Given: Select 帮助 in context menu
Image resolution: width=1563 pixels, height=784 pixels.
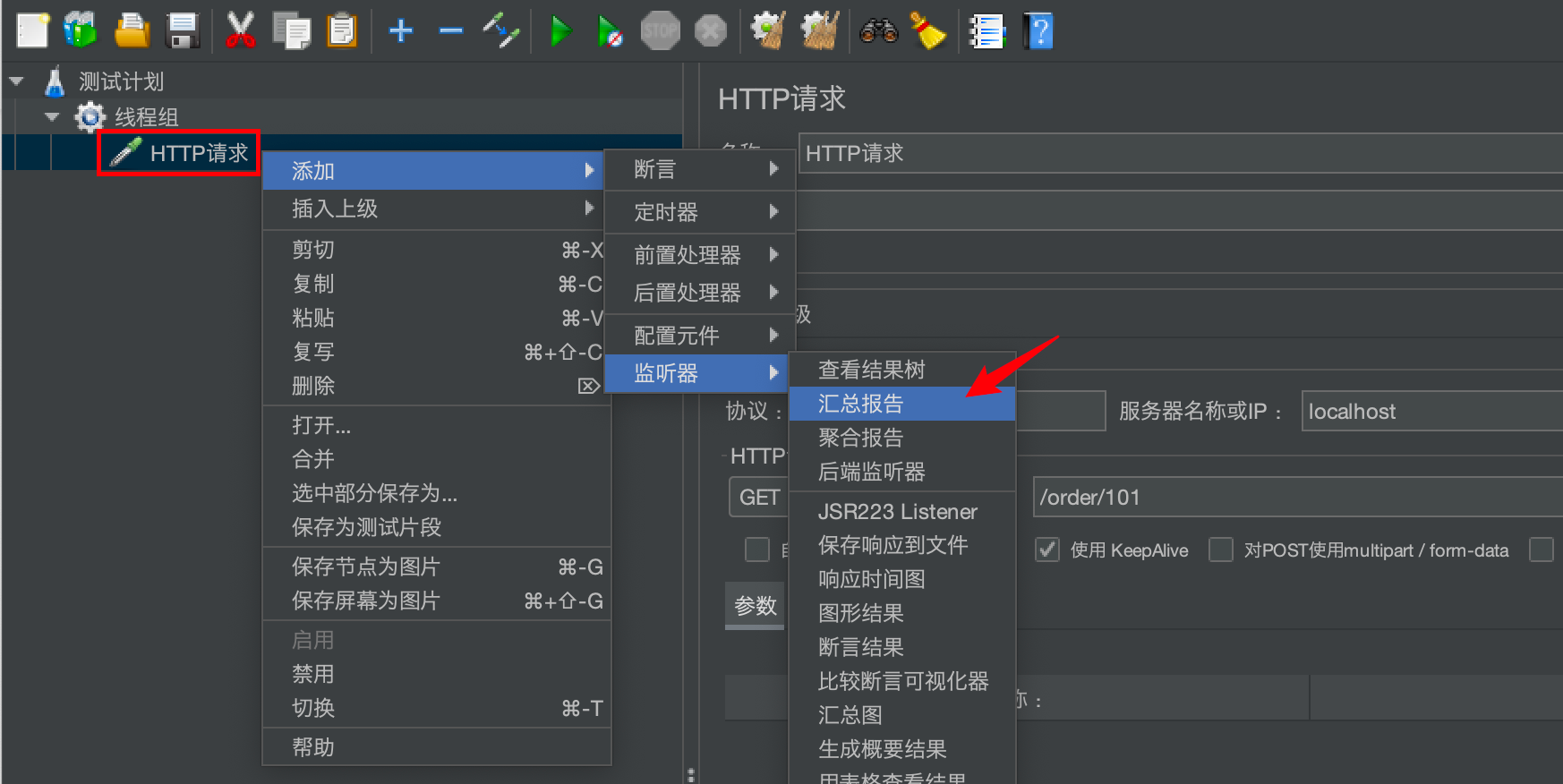Looking at the screenshot, I should coord(436,747).
